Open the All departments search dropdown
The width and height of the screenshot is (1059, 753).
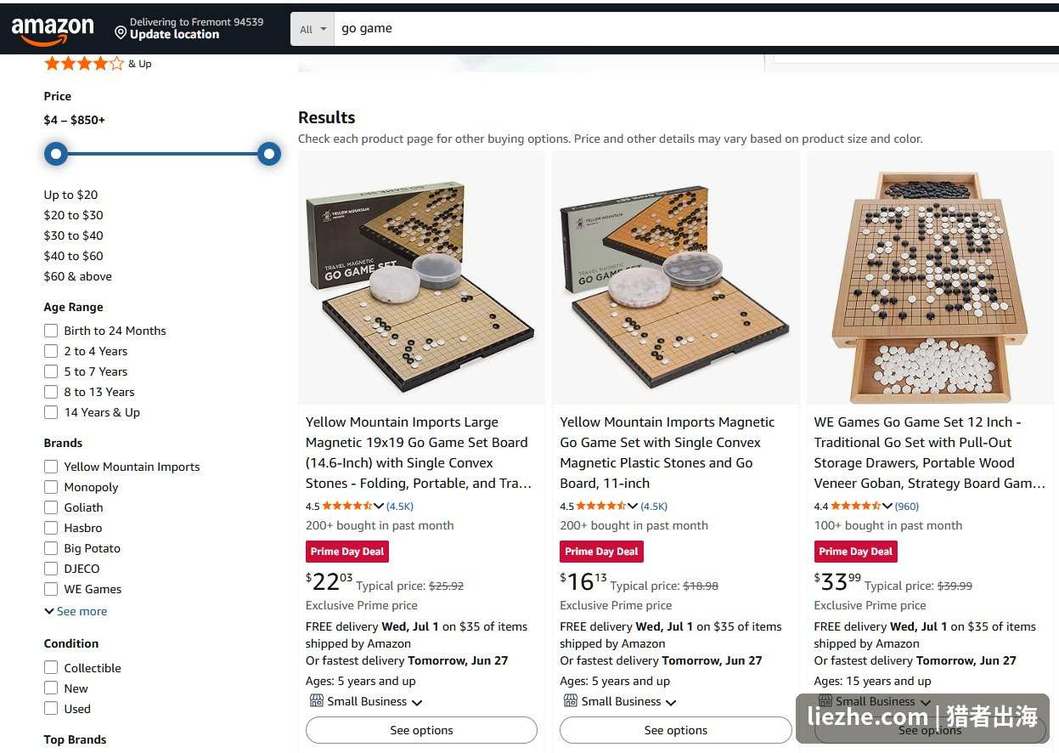312,29
